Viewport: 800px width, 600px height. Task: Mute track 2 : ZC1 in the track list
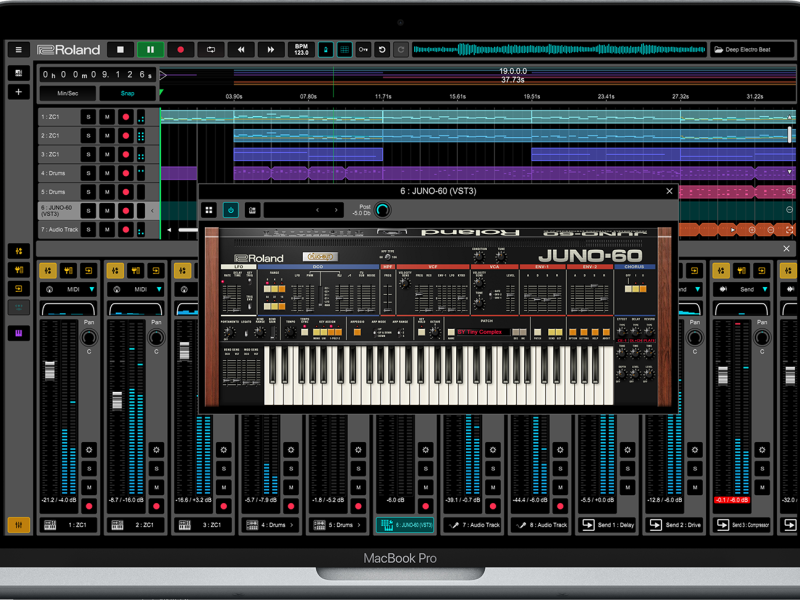coord(107,136)
